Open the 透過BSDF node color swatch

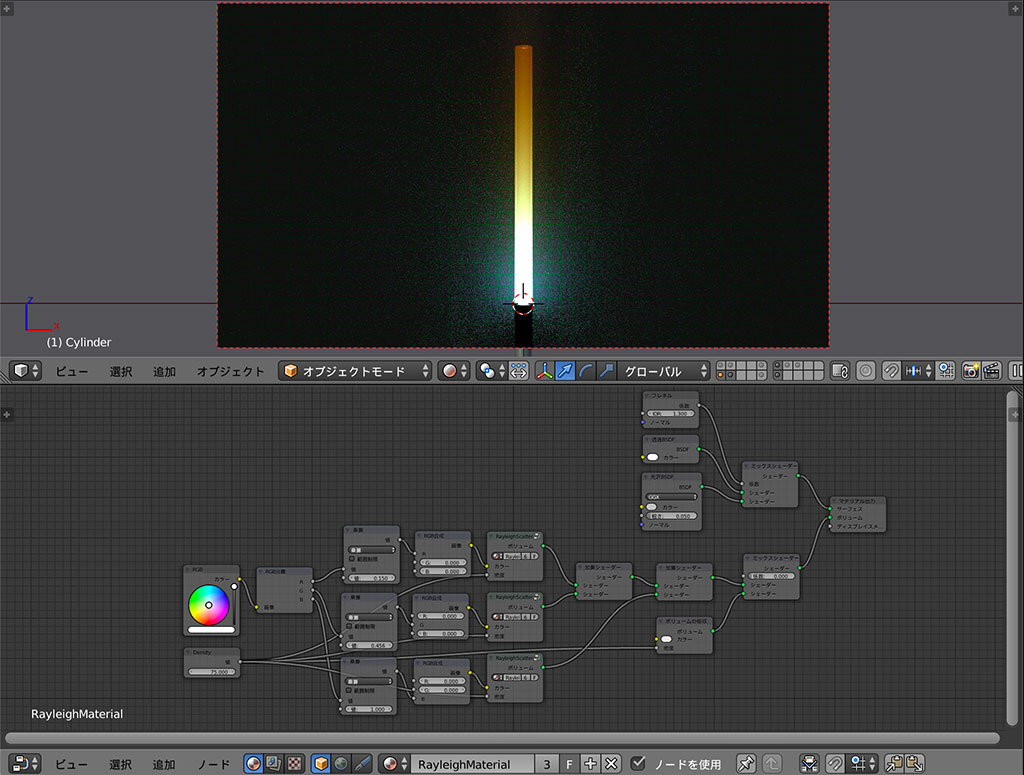pyautogui.click(x=652, y=457)
